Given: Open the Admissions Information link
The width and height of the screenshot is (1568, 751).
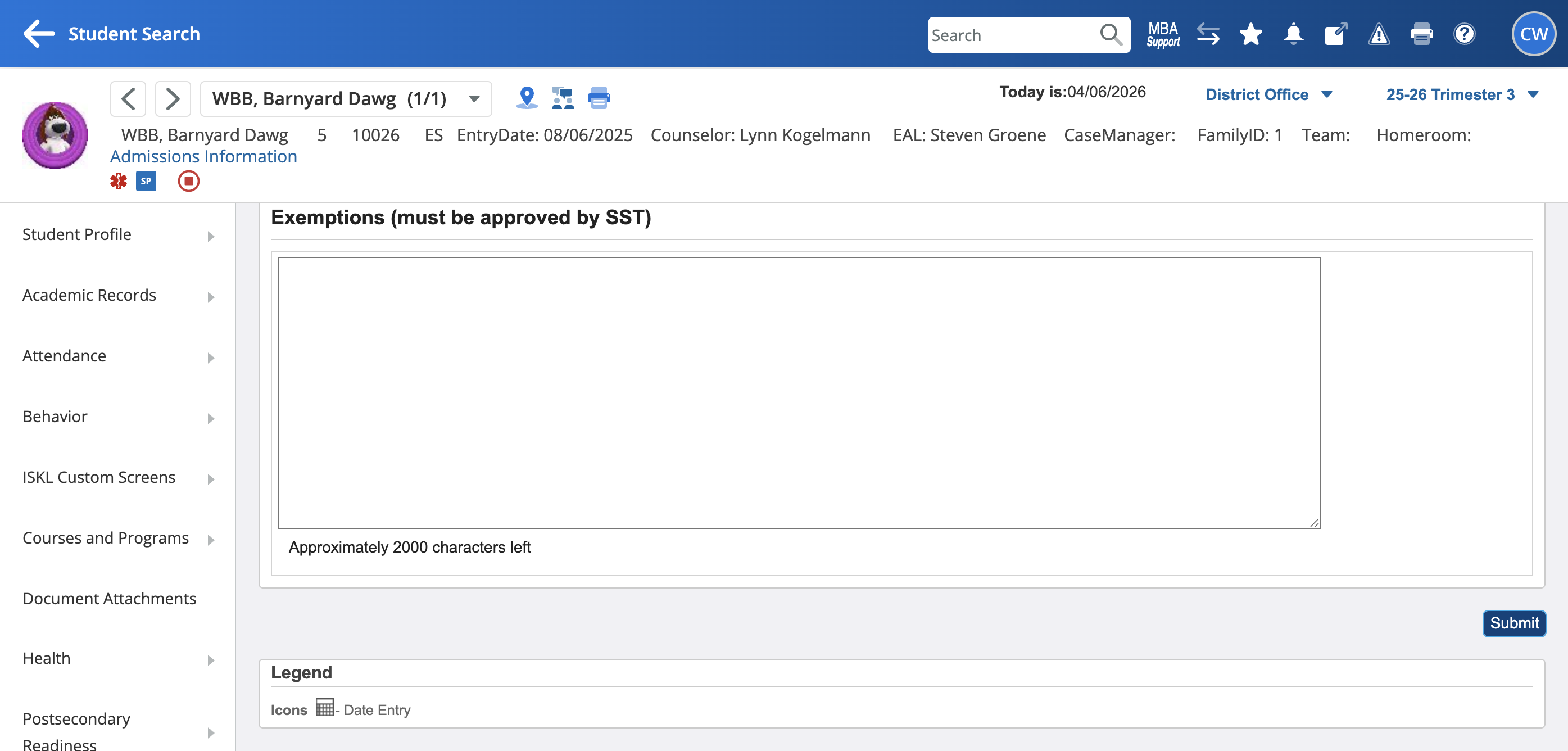Looking at the screenshot, I should click(203, 157).
